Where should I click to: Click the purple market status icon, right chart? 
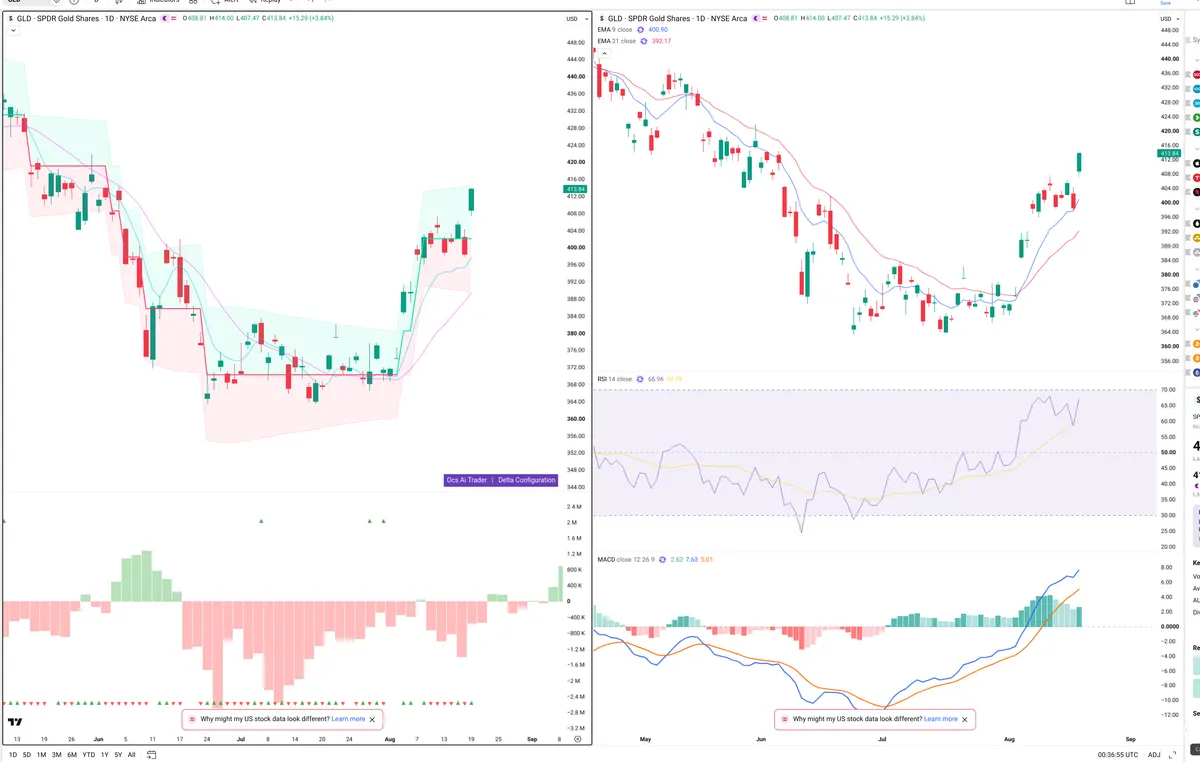coord(756,18)
